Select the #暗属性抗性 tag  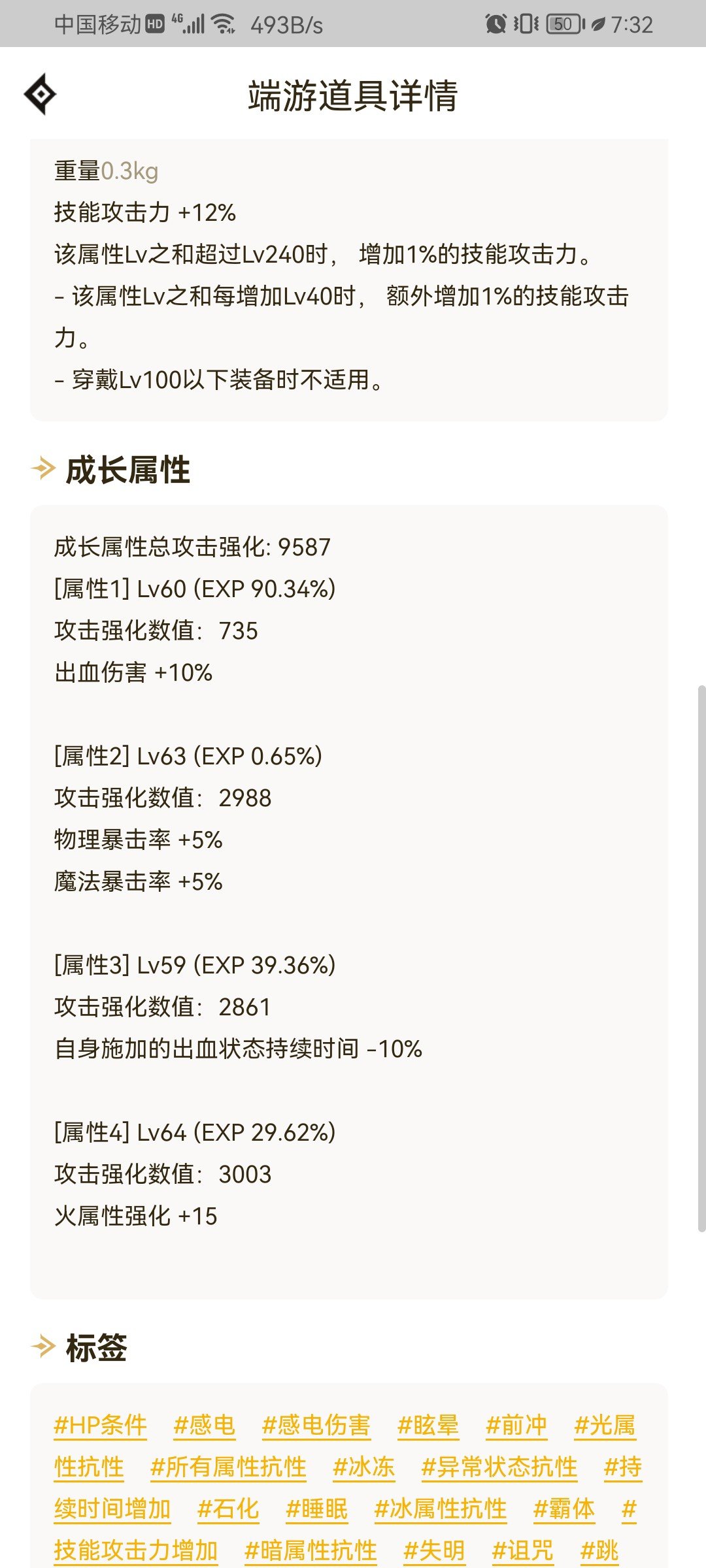point(311,1551)
